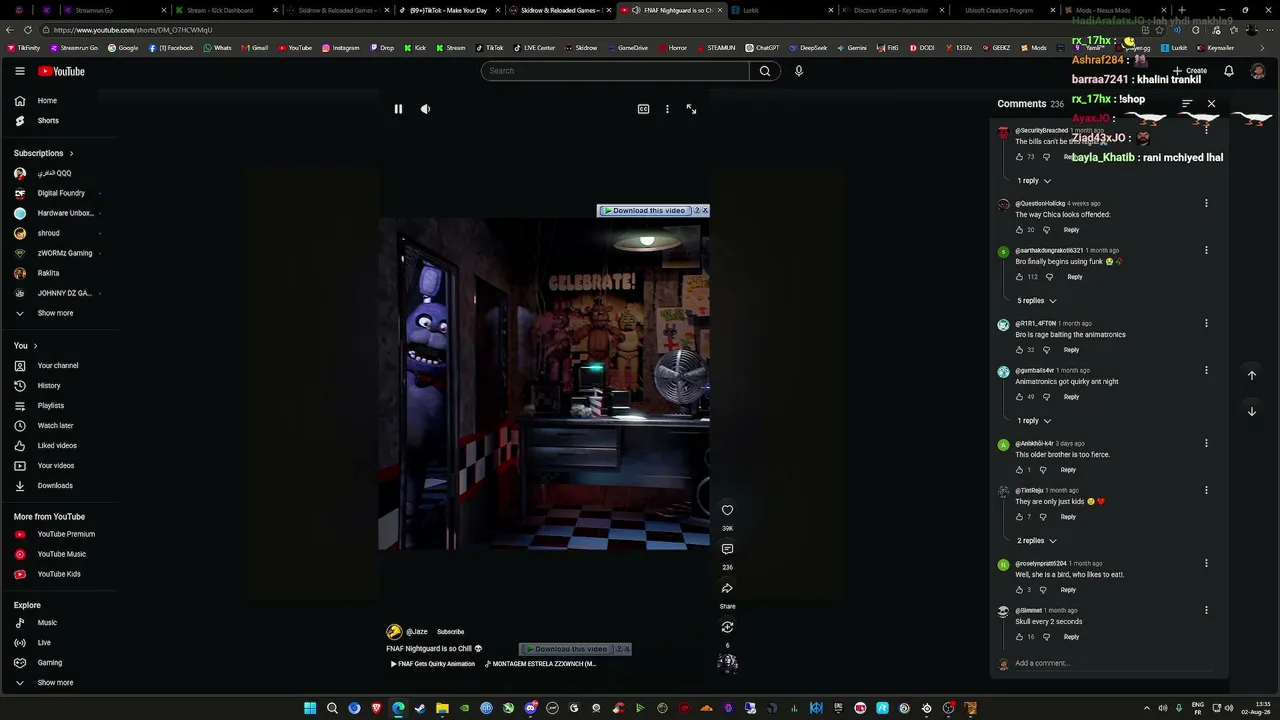
Task: Sort the comments list
Action: coord(1187,104)
